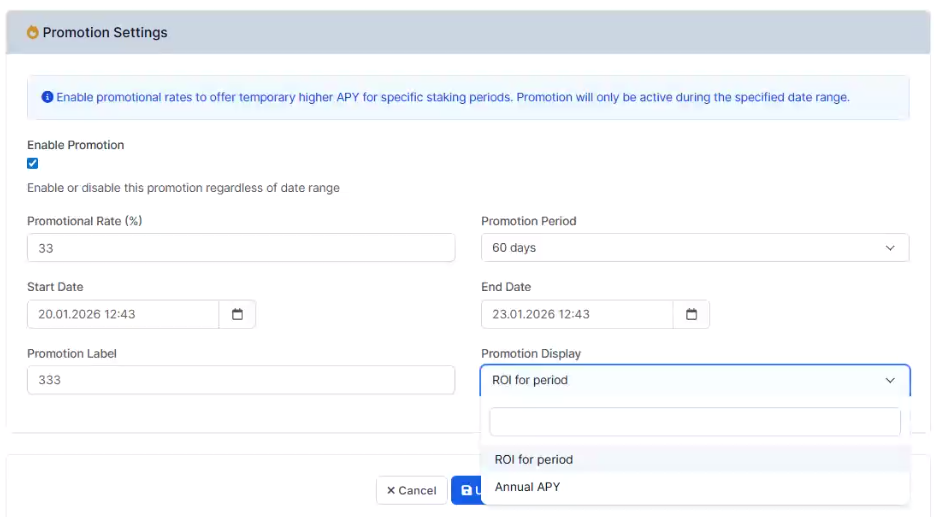
Task: Focus the Start Date text field
Action: 123,314
